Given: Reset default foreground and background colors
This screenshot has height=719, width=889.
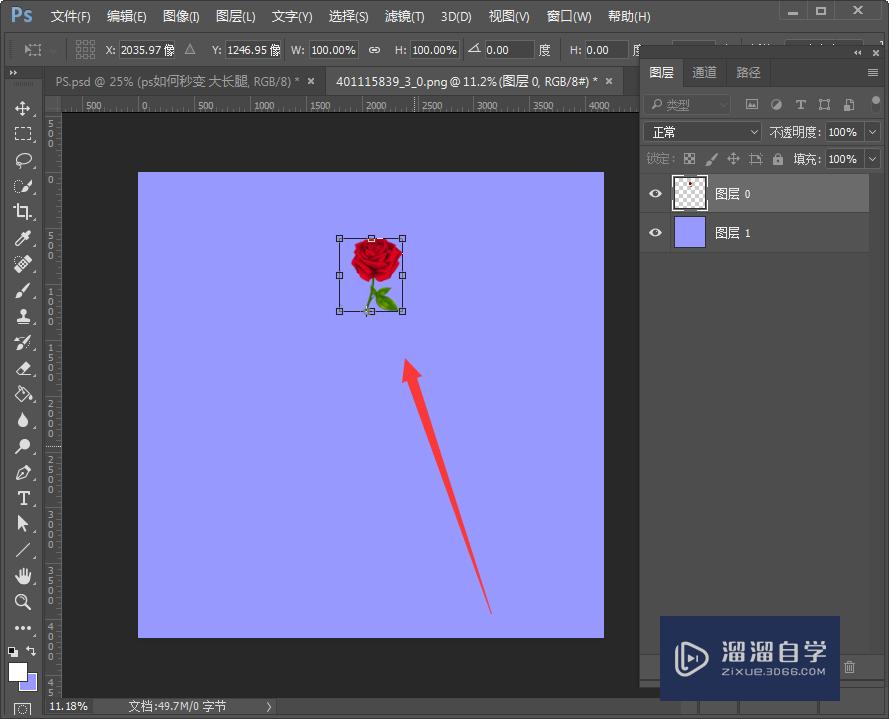Looking at the screenshot, I should (x=12, y=652).
